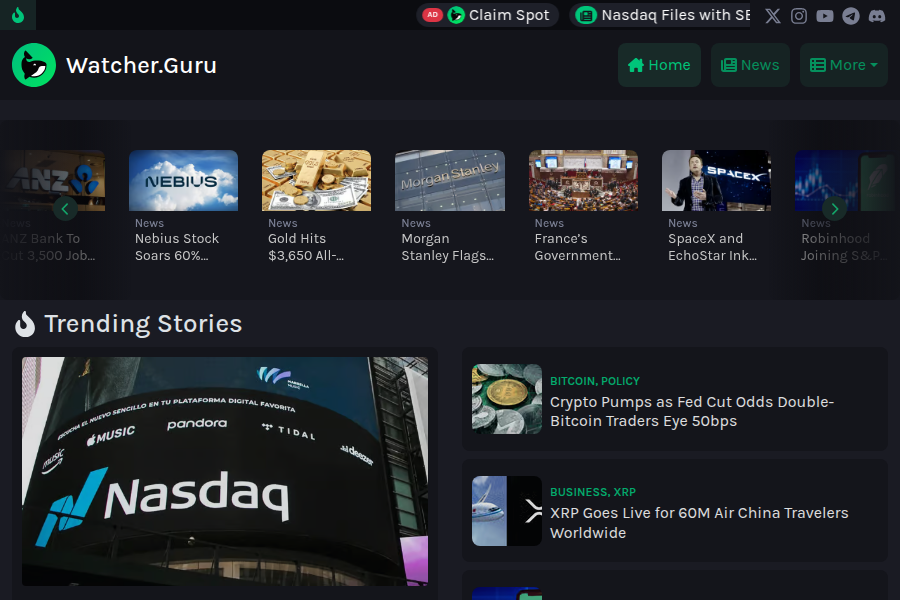Click the Watcher.Guru whale logo

pyautogui.click(x=34, y=65)
